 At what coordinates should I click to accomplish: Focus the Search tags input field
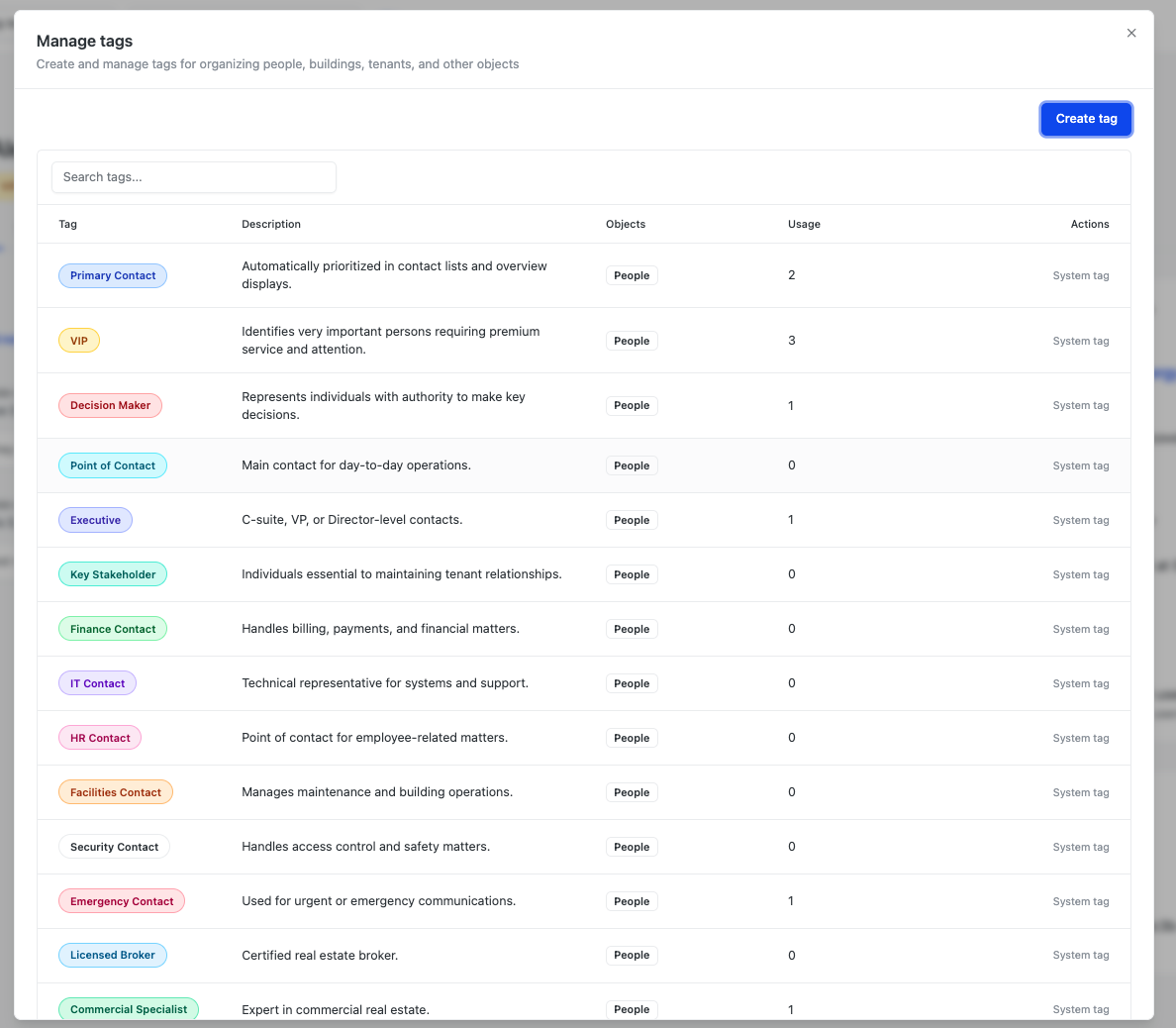(194, 177)
